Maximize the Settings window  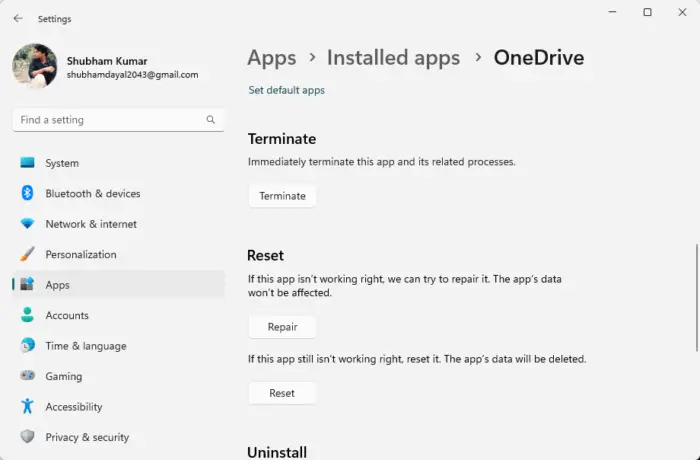point(647,12)
